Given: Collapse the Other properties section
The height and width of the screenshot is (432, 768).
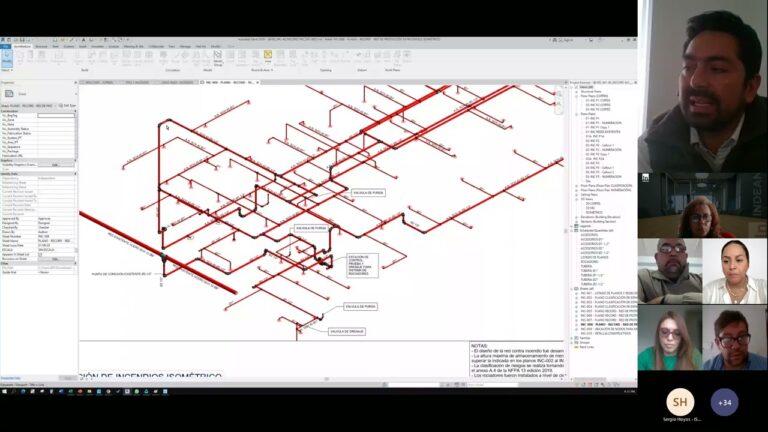Looking at the screenshot, I should [75, 264].
